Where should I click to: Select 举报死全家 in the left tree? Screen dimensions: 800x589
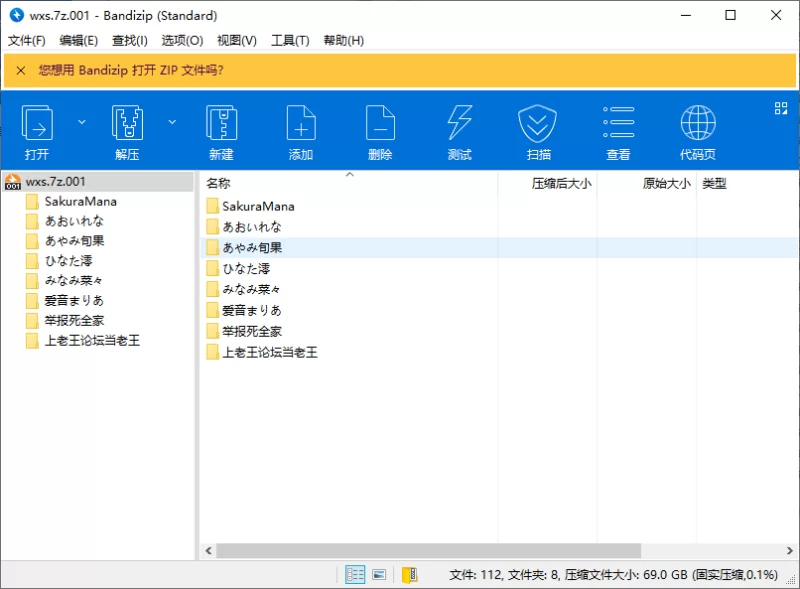(x=74, y=321)
